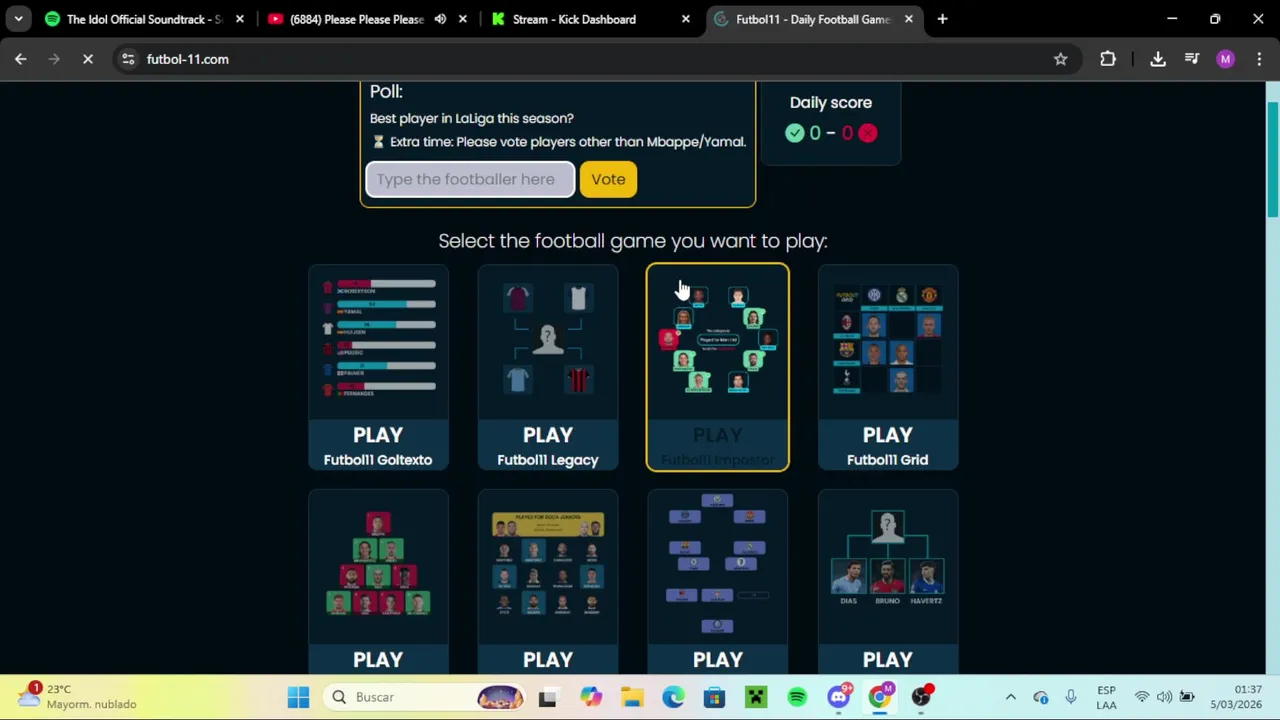Open OBS Studio from the taskbar
The height and width of the screenshot is (720, 1280).
click(921, 697)
